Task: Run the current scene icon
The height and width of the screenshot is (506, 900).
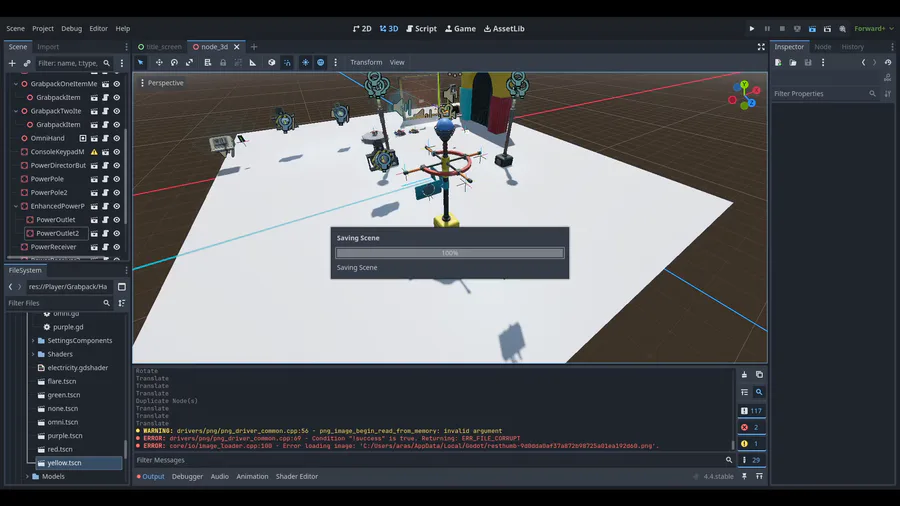Action: click(812, 29)
